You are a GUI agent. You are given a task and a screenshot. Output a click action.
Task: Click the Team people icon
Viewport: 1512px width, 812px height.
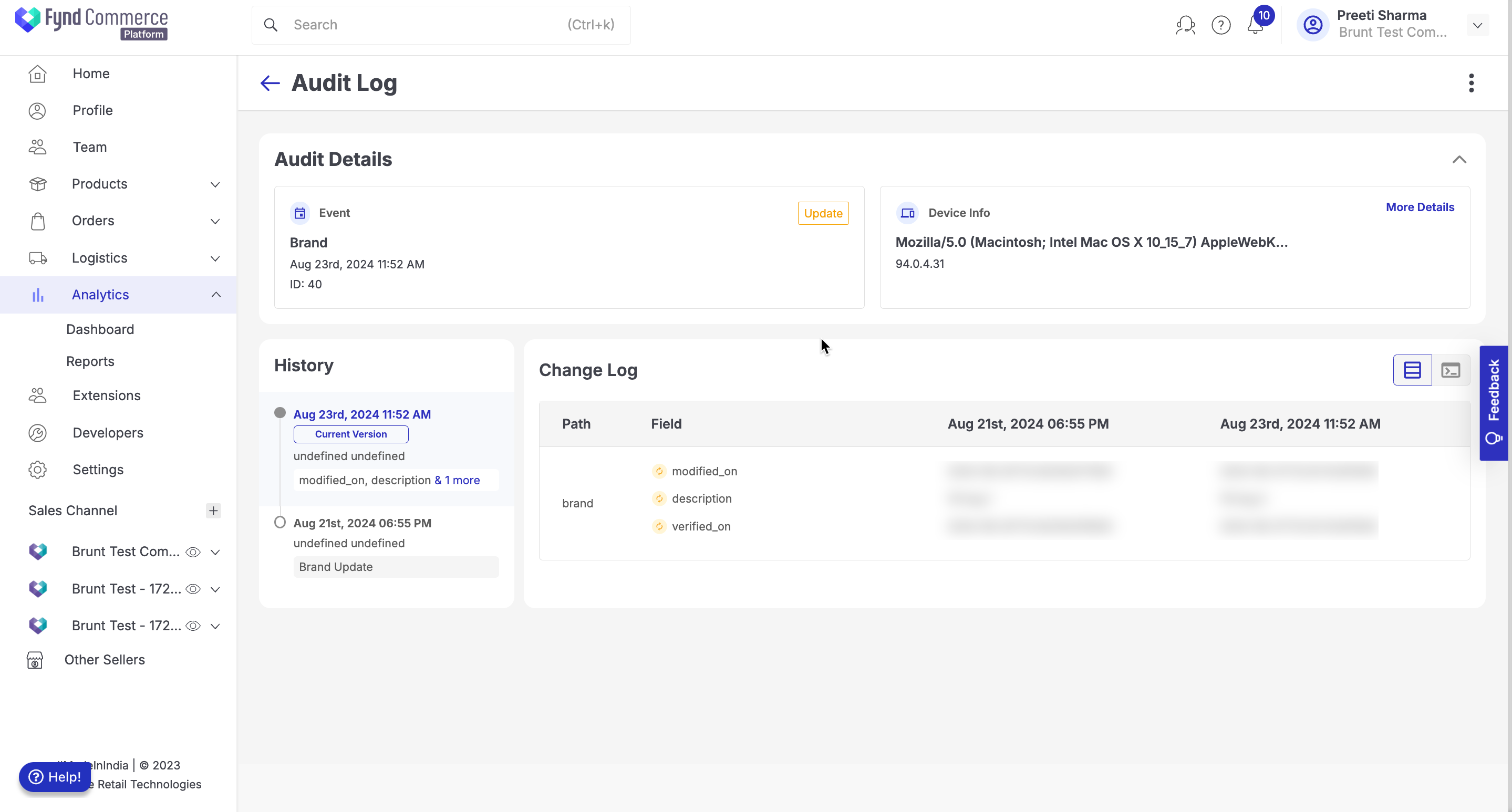38,147
